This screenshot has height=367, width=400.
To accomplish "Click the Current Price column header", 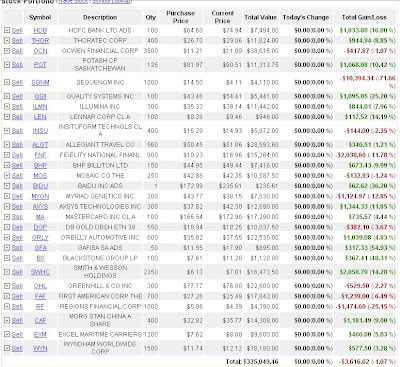I will tap(222, 17).
